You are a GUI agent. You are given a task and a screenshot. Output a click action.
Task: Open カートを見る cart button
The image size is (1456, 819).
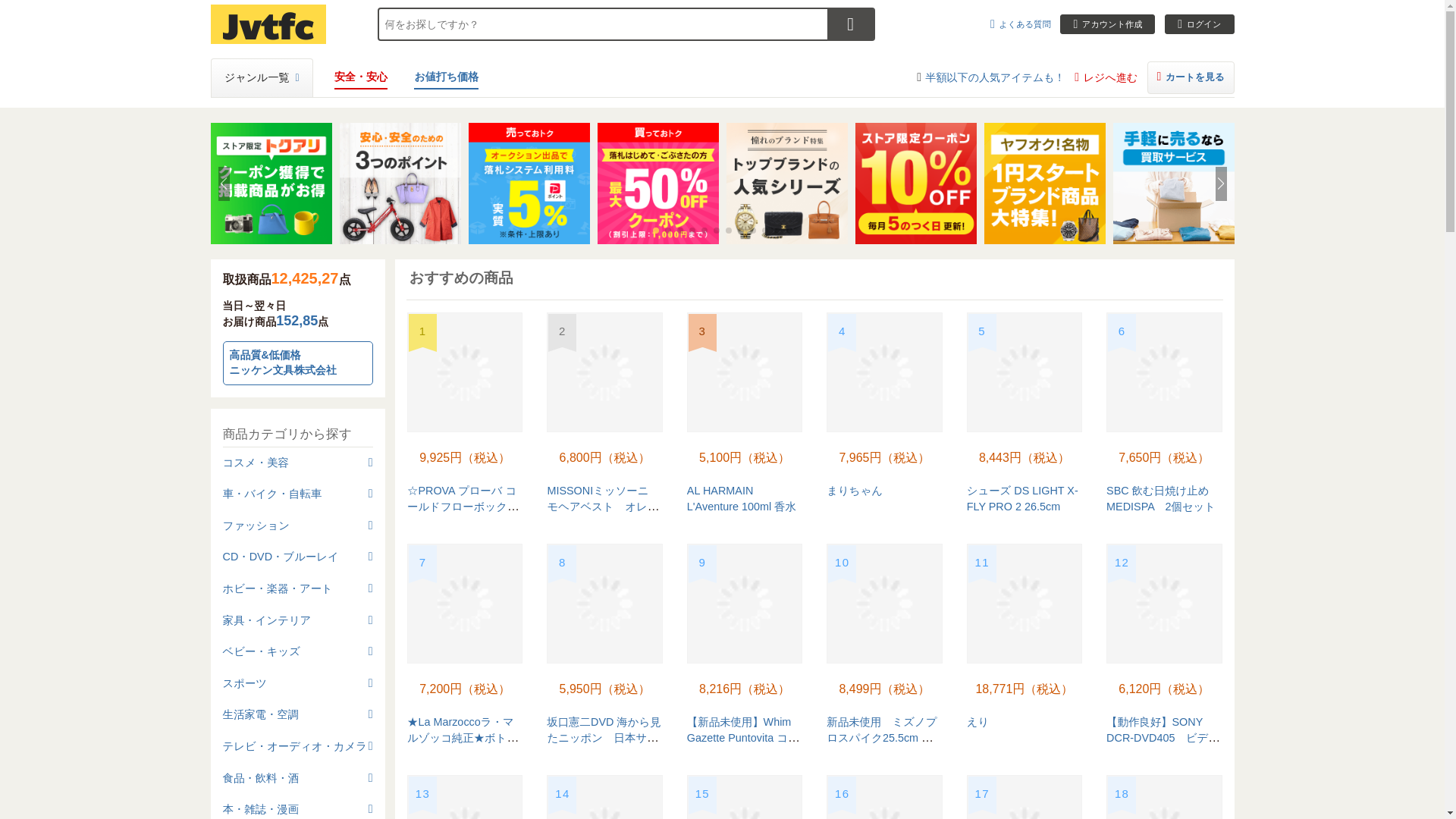1190,77
